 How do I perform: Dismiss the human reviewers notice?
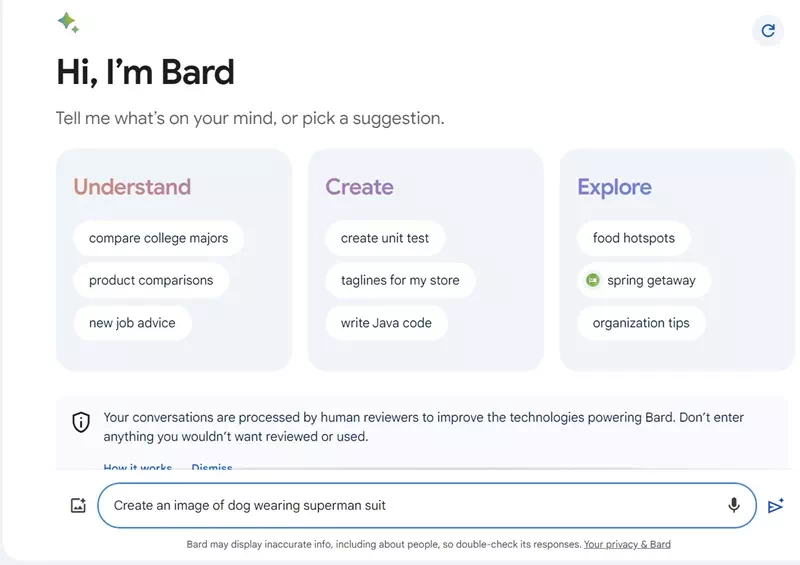[x=212, y=466]
